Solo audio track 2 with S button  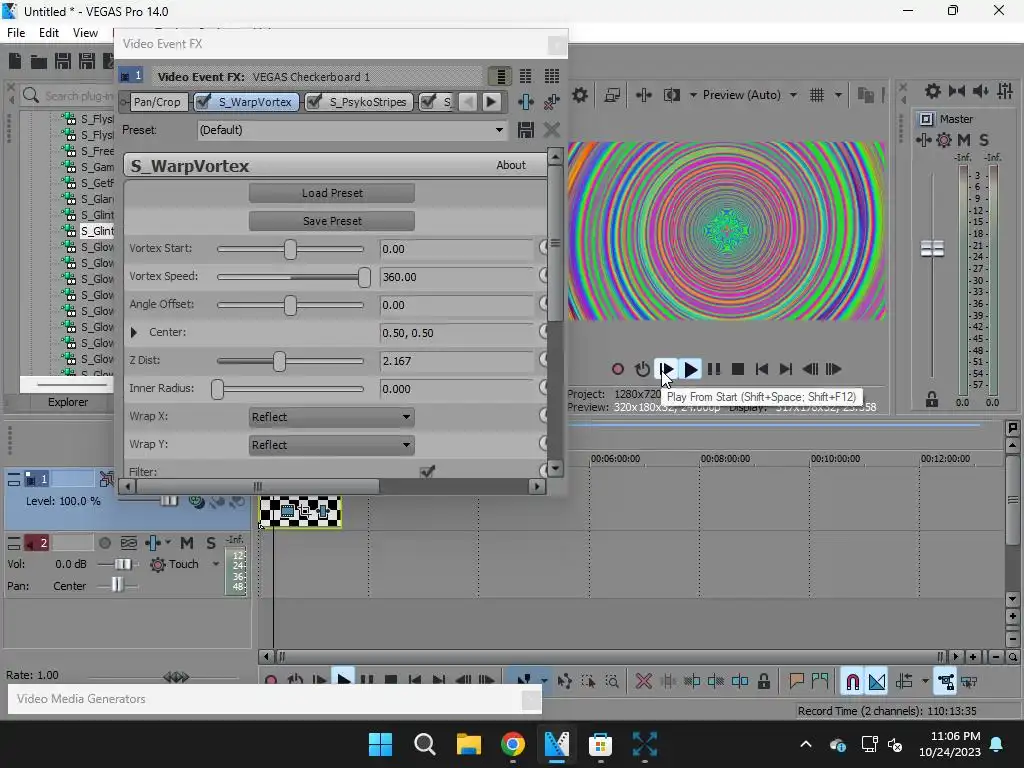point(210,543)
